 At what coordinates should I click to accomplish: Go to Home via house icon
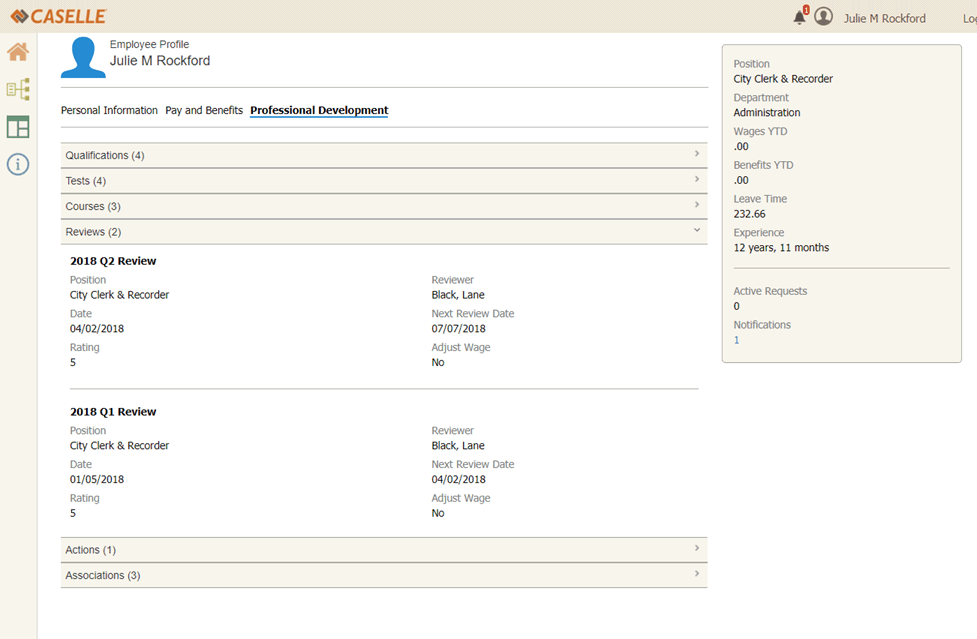(x=18, y=52)
